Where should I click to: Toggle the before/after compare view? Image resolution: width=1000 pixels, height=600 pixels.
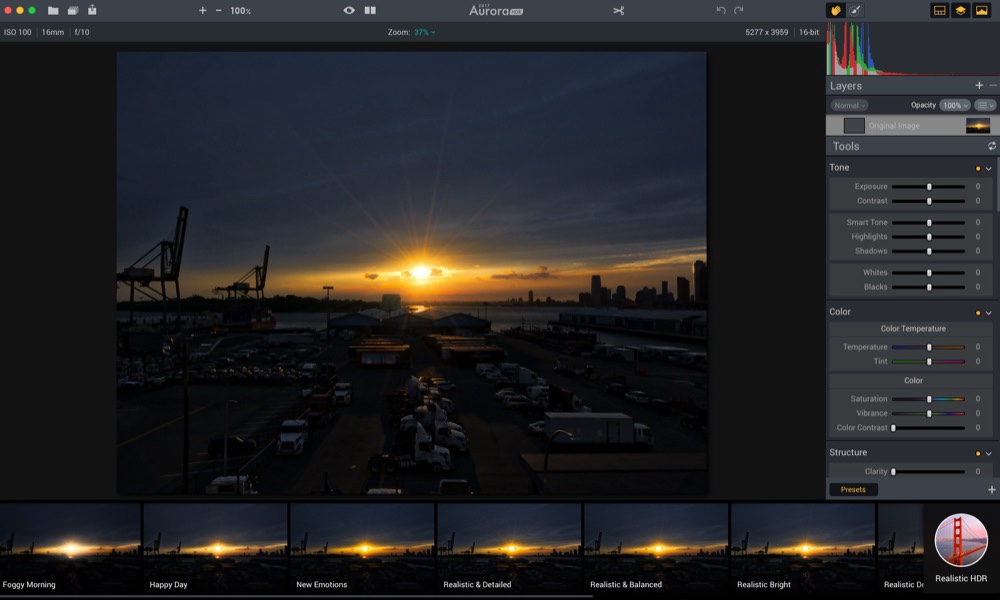[370, 10]
